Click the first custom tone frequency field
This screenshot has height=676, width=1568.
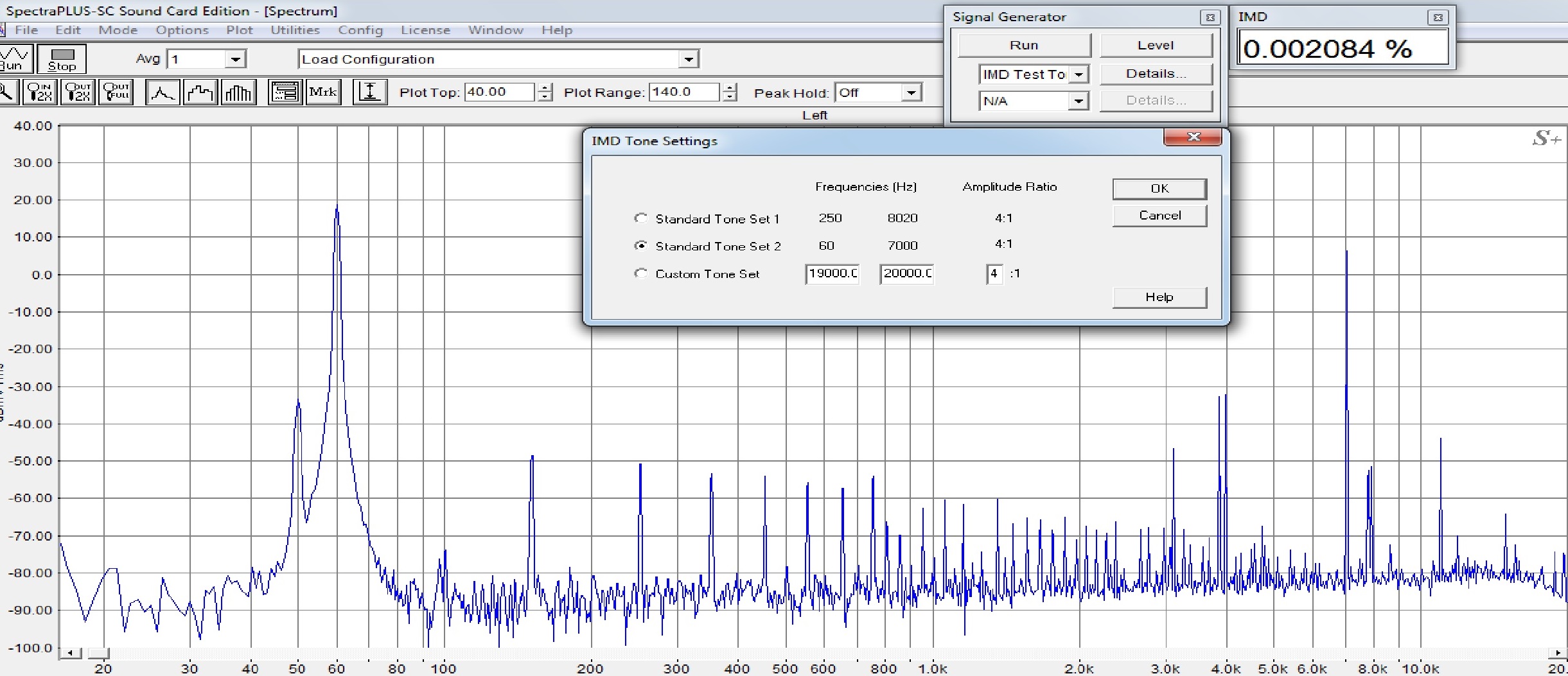[x=832, y=273]
